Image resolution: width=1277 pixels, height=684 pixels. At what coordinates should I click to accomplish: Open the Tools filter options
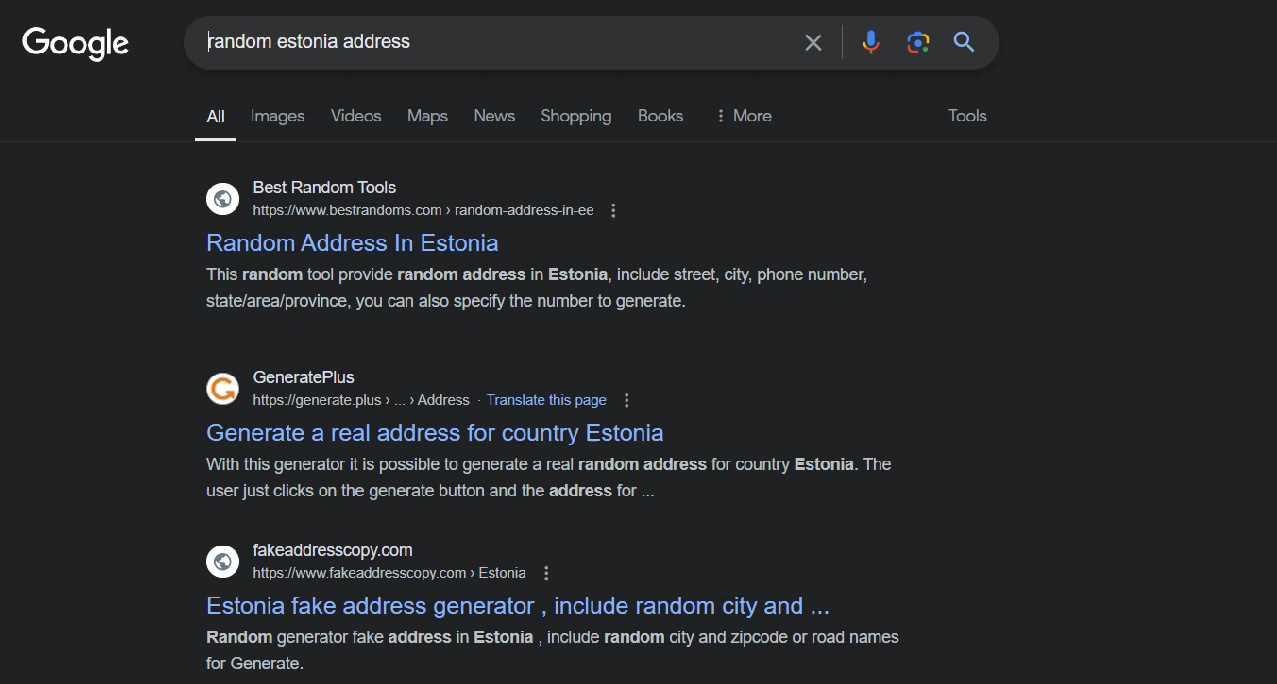coord(967,116)
